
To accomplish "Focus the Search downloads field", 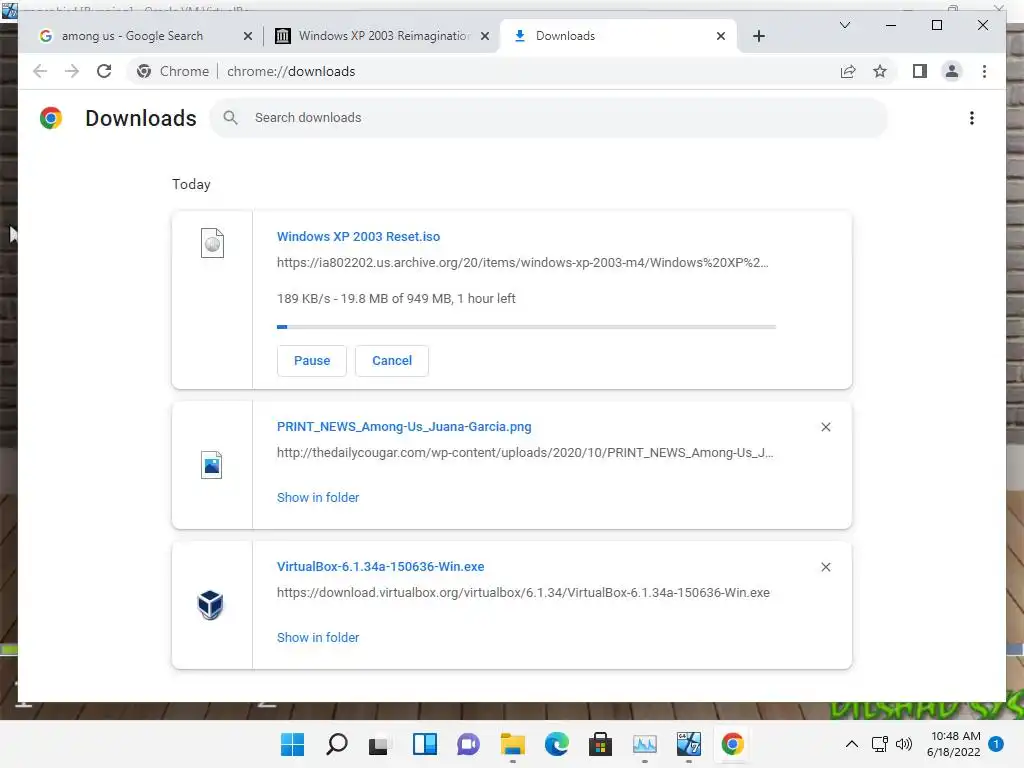I will [x=549, y=118].
